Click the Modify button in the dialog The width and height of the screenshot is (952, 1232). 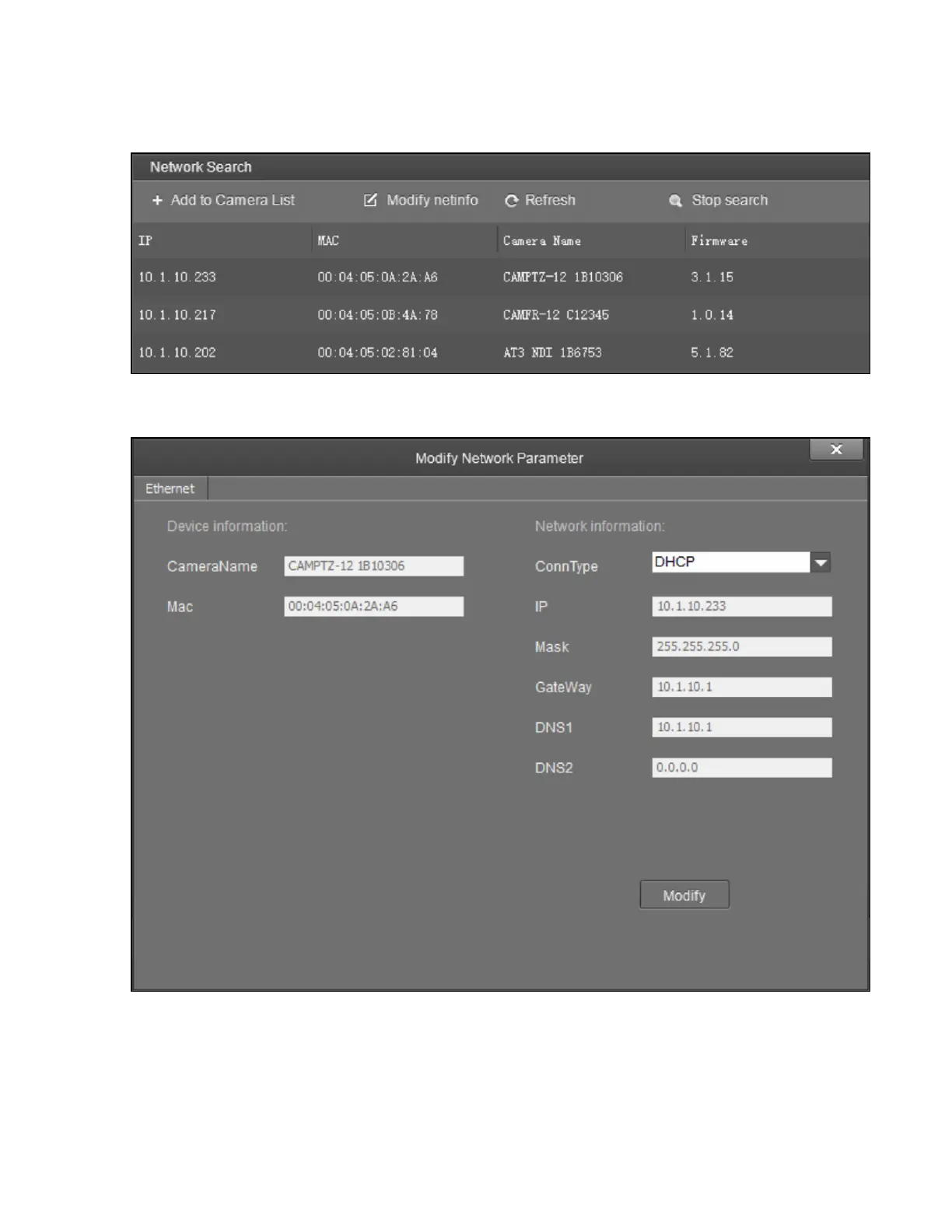tap(684, 895)
